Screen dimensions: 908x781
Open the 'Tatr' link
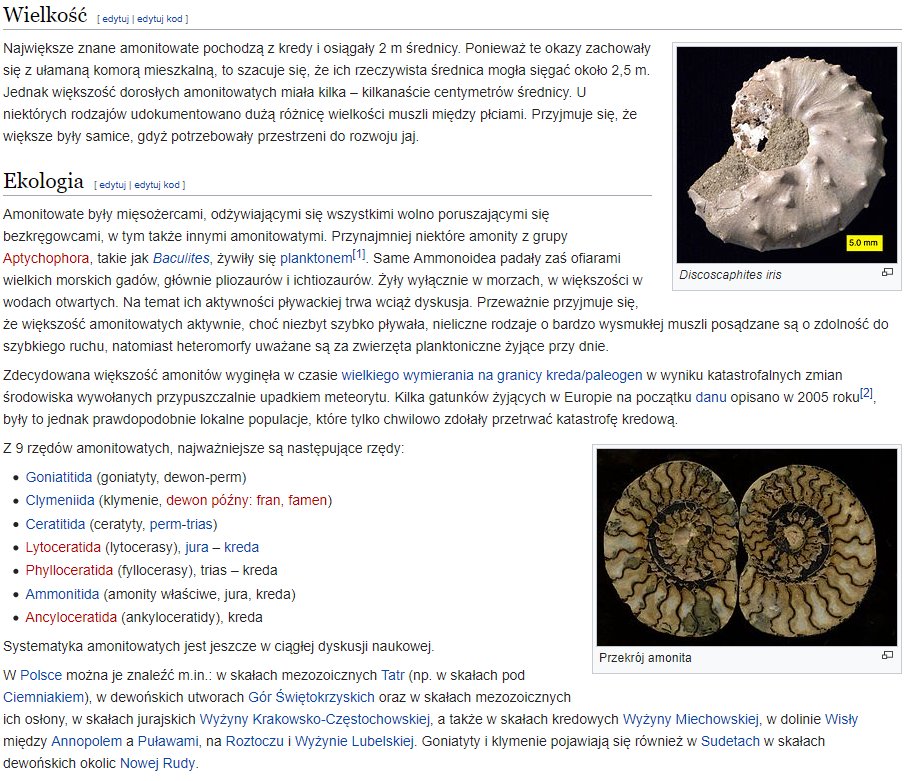pos(393,675)
